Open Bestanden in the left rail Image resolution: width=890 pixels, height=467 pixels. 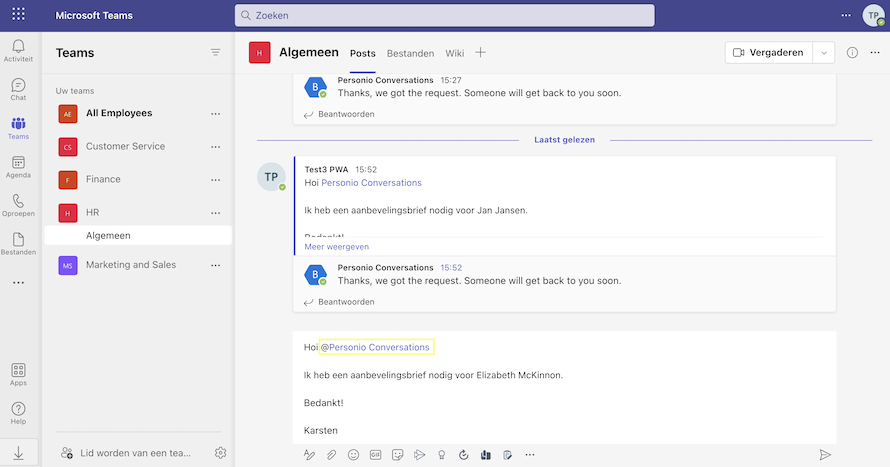tap(18, 244)
